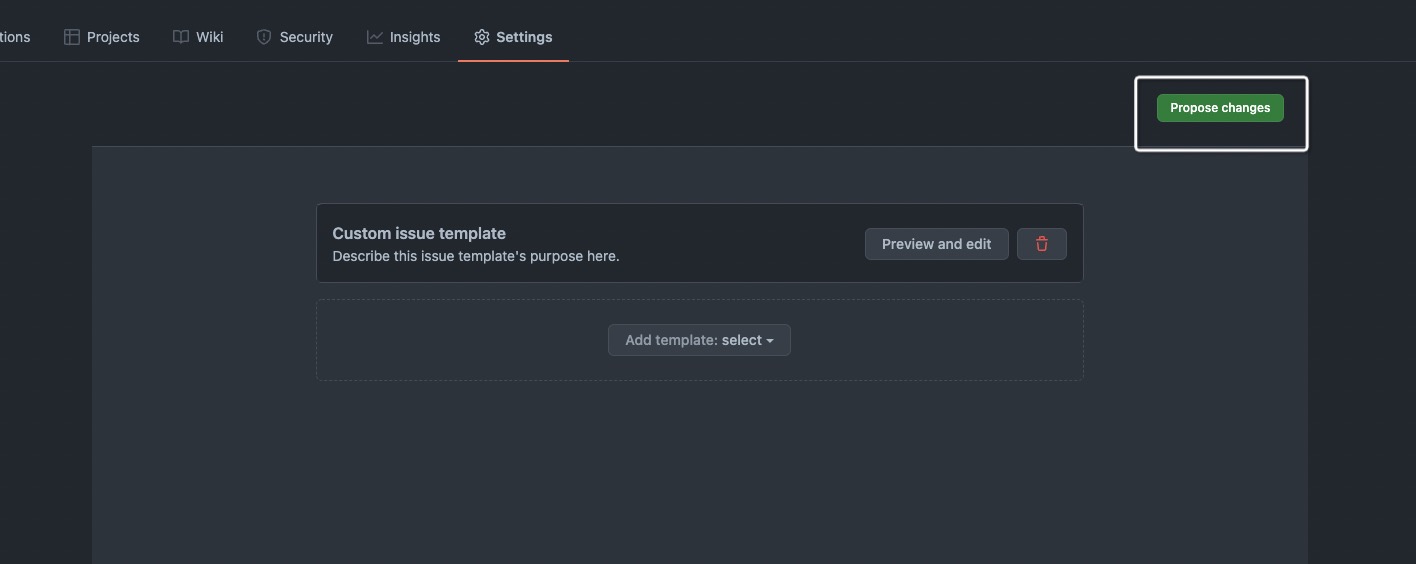Click the green Propose changes button
This screenshot has height=564, width=1416.
coord(1220,108)
